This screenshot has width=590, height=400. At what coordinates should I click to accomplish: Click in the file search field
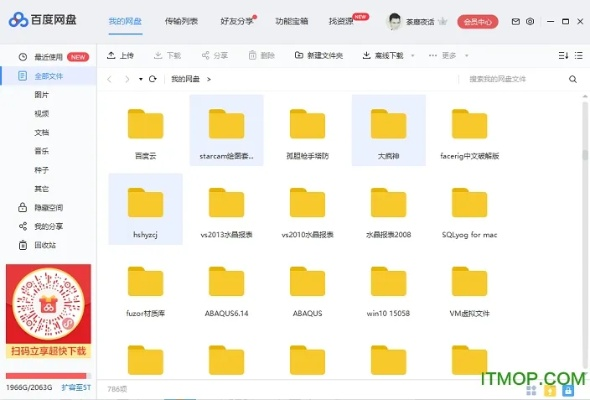pos(515,79)
